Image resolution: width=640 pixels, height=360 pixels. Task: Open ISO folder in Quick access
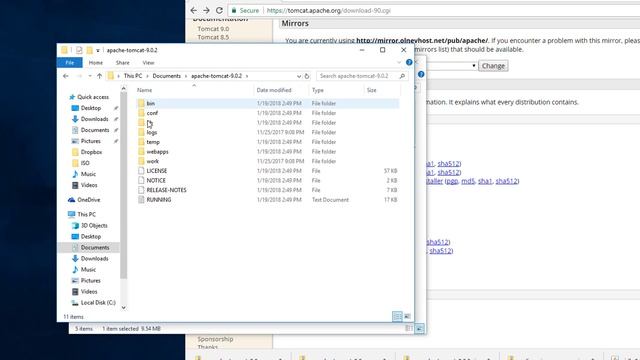[85, 163]
